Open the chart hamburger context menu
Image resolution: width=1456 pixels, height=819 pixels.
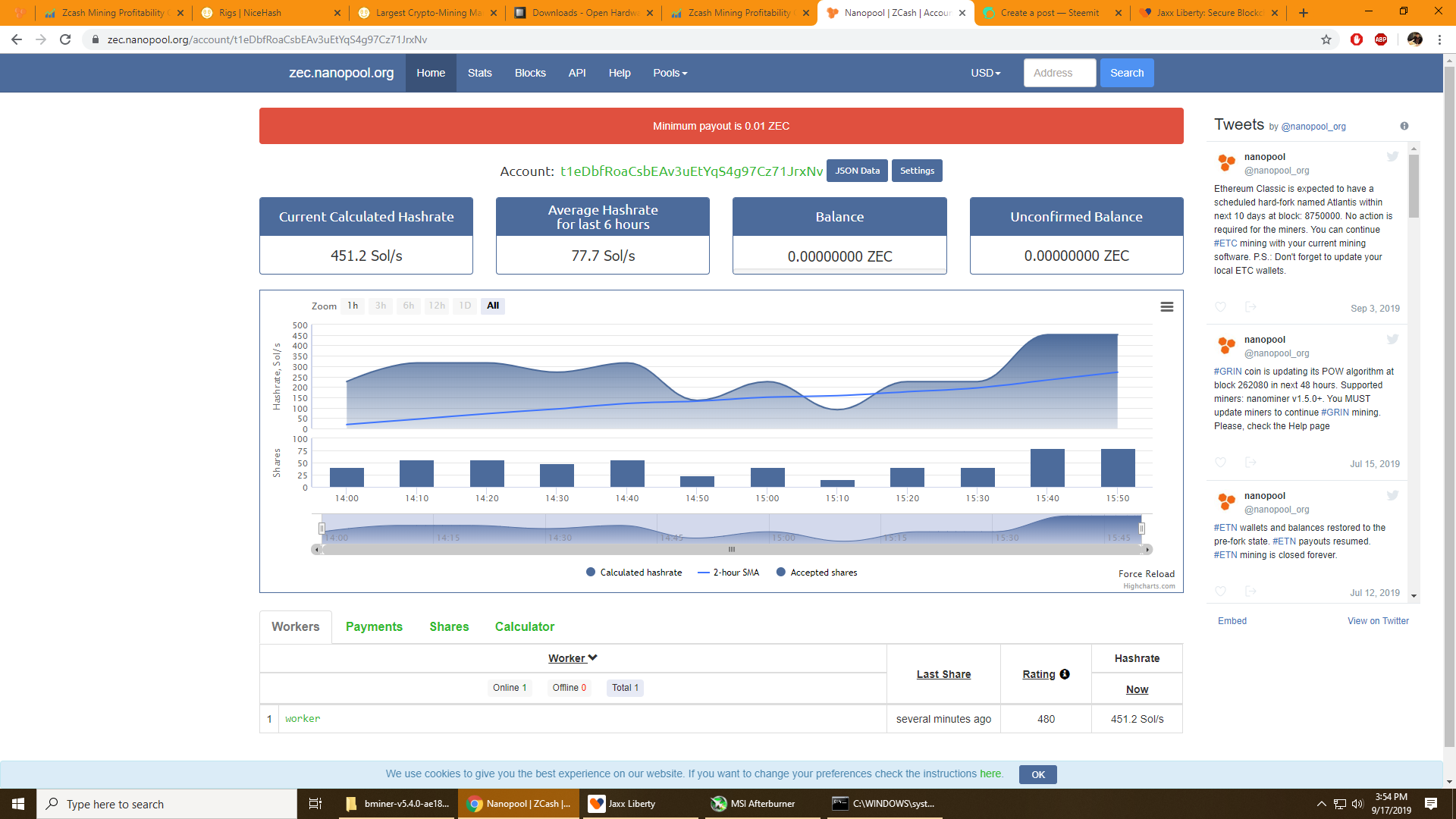click(1166, 307)
